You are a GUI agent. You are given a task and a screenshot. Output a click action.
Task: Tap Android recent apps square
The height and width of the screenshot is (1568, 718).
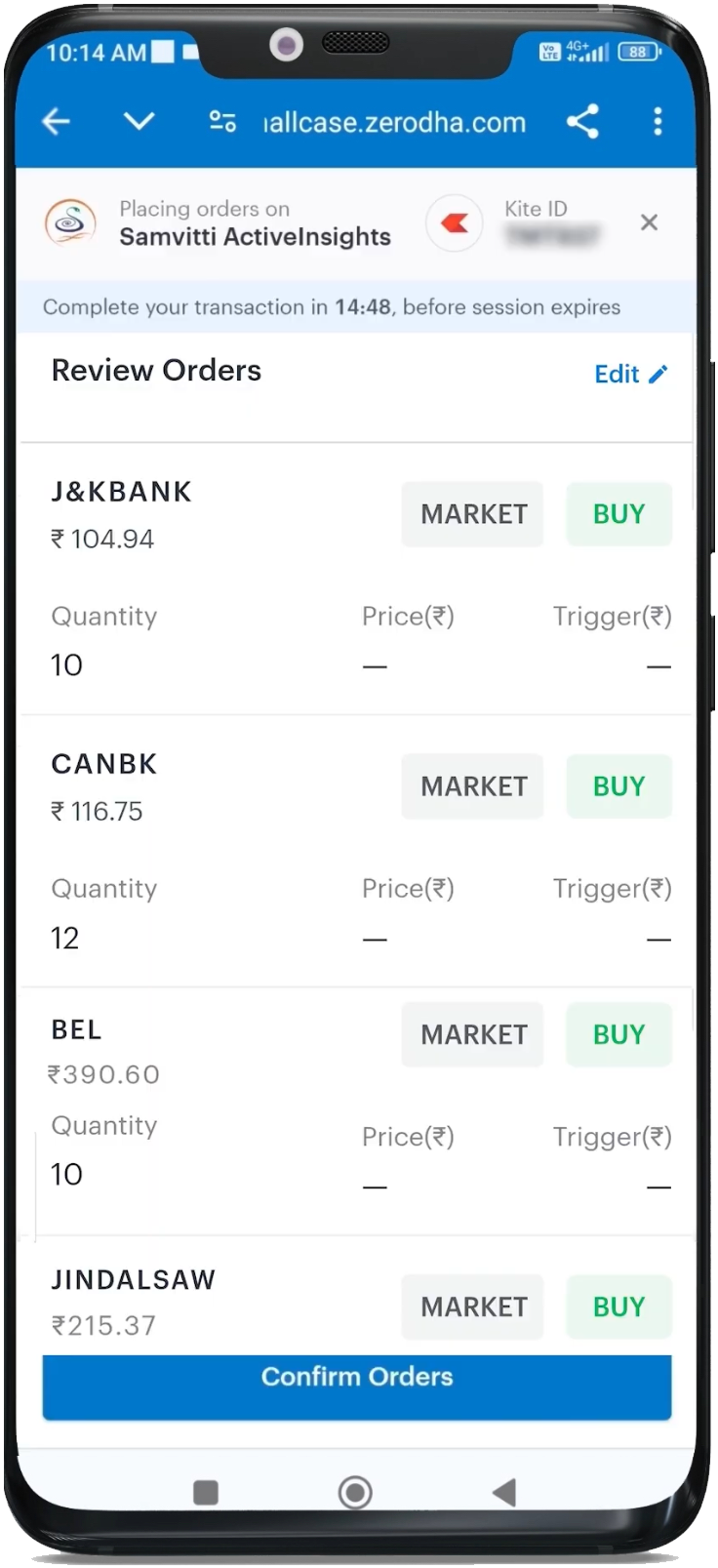tap(206, 1492)
